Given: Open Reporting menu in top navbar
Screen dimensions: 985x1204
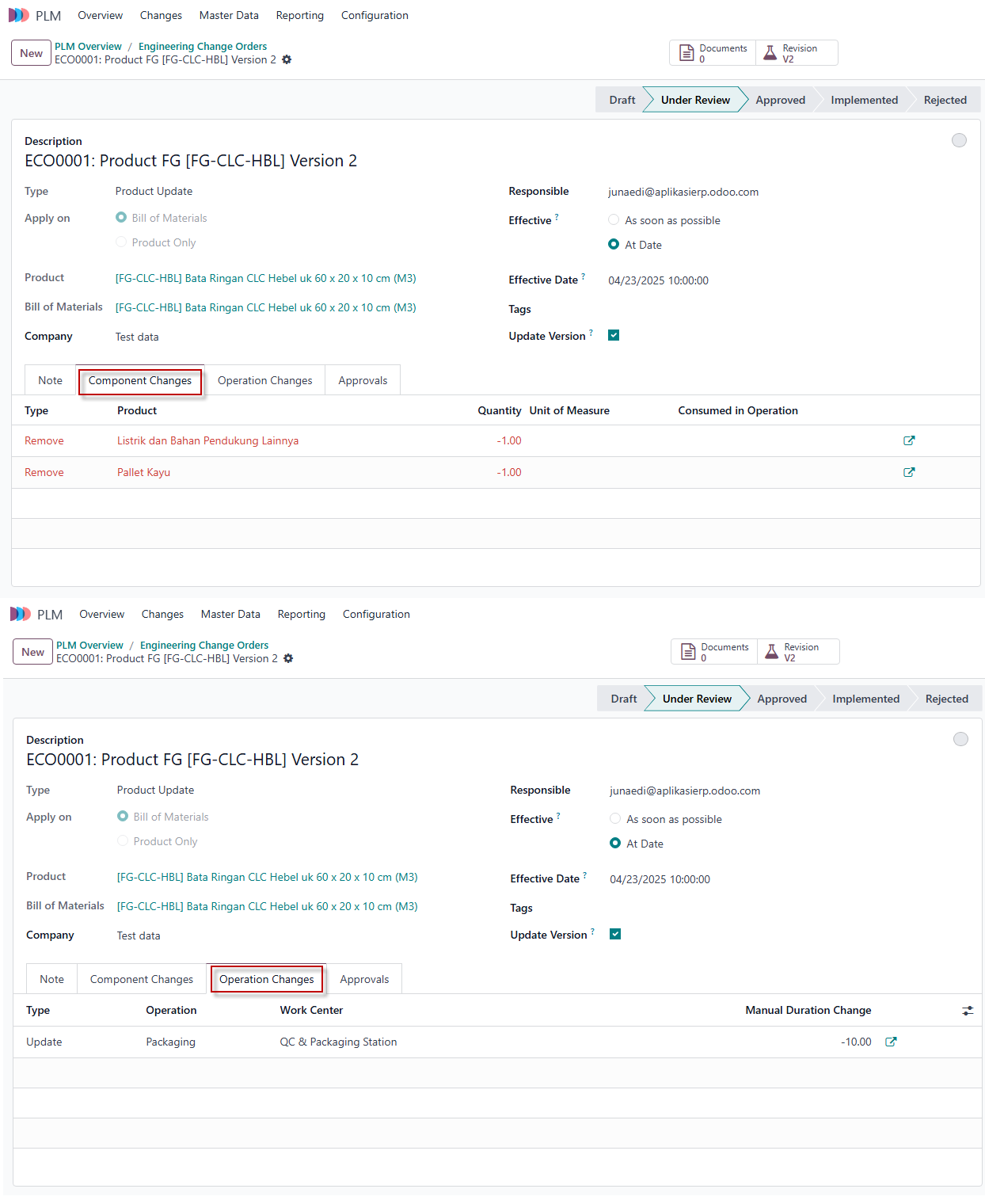Looking at the screenshot, I should pyautogui.click(x=299, y=15).
